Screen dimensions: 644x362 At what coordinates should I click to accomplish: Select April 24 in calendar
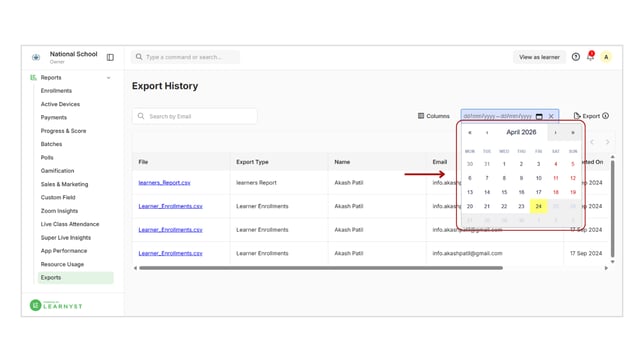pyautogui.click(x=538, y=206)
